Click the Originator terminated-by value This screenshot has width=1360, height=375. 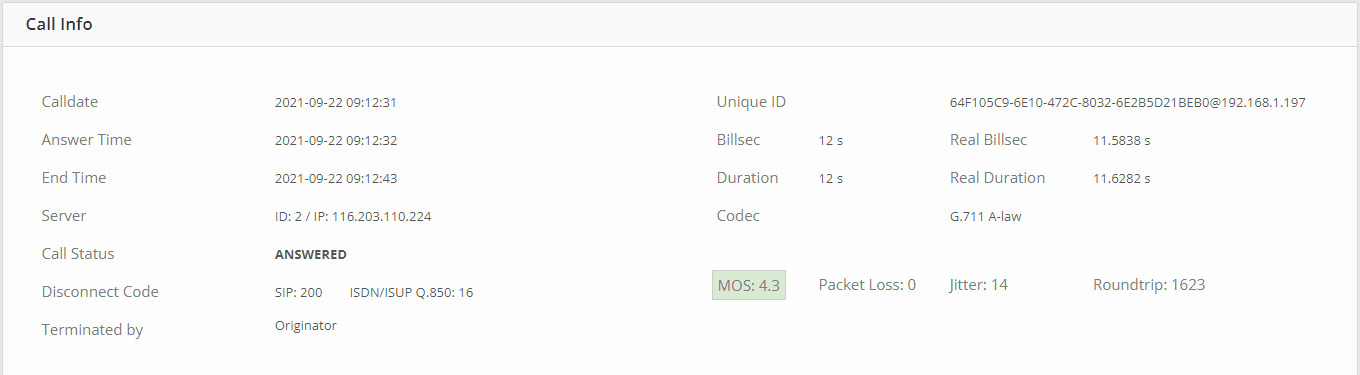[x=306, y=325]
